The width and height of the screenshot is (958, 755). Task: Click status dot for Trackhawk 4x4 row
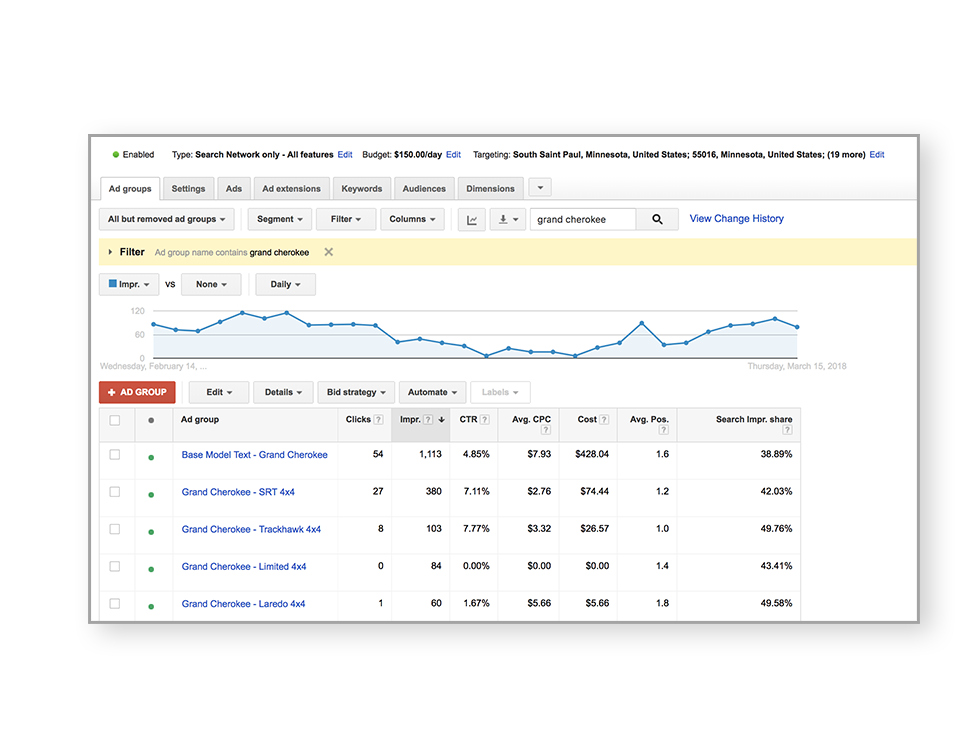(151, 532)
